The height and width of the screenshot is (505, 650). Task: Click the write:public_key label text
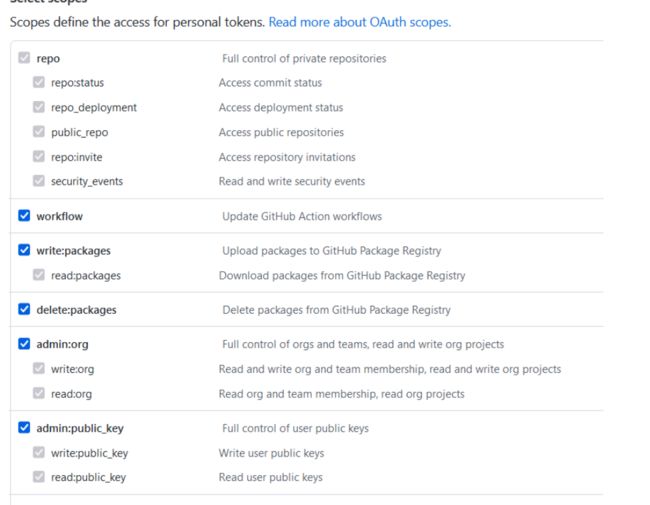coord(90,453)
